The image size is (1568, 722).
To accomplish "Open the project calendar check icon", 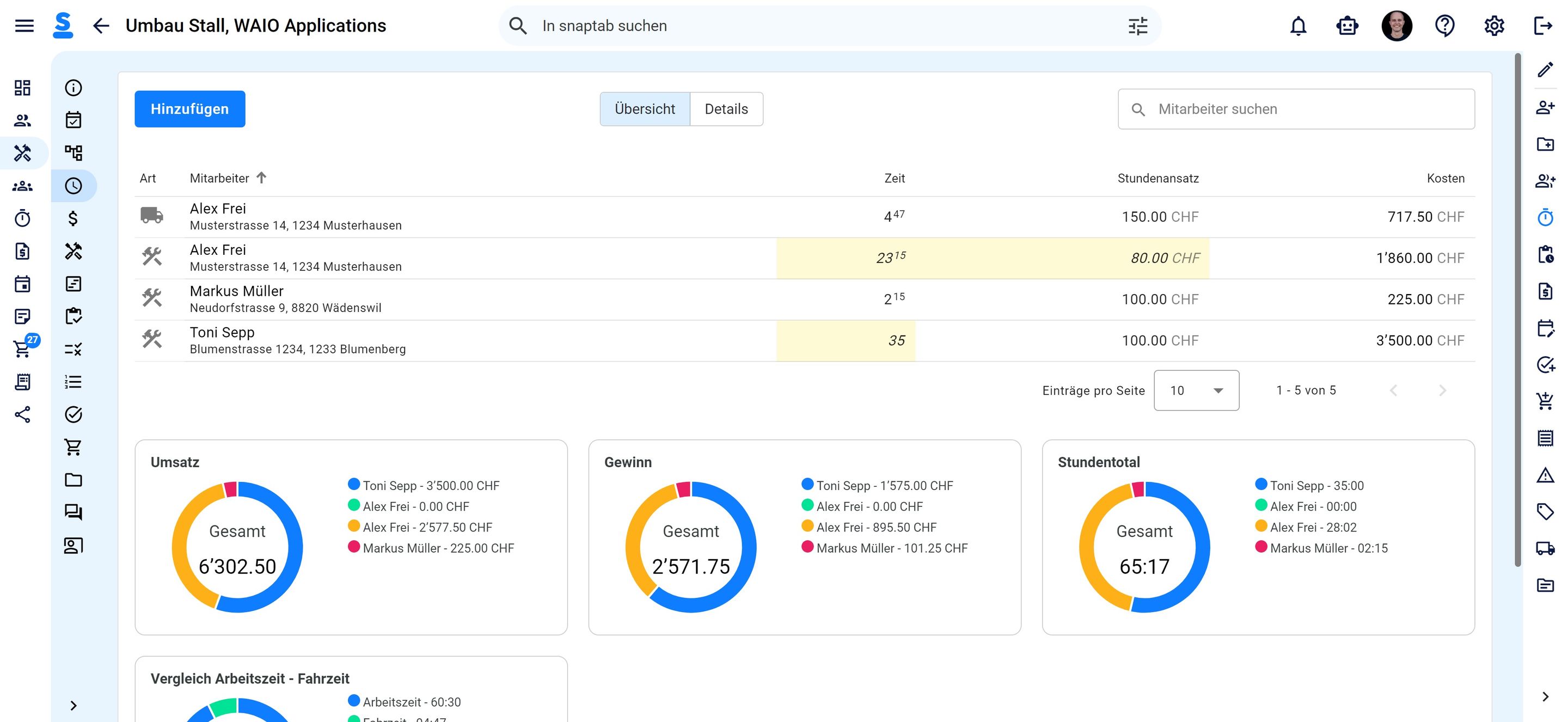I will pos(73,120).
